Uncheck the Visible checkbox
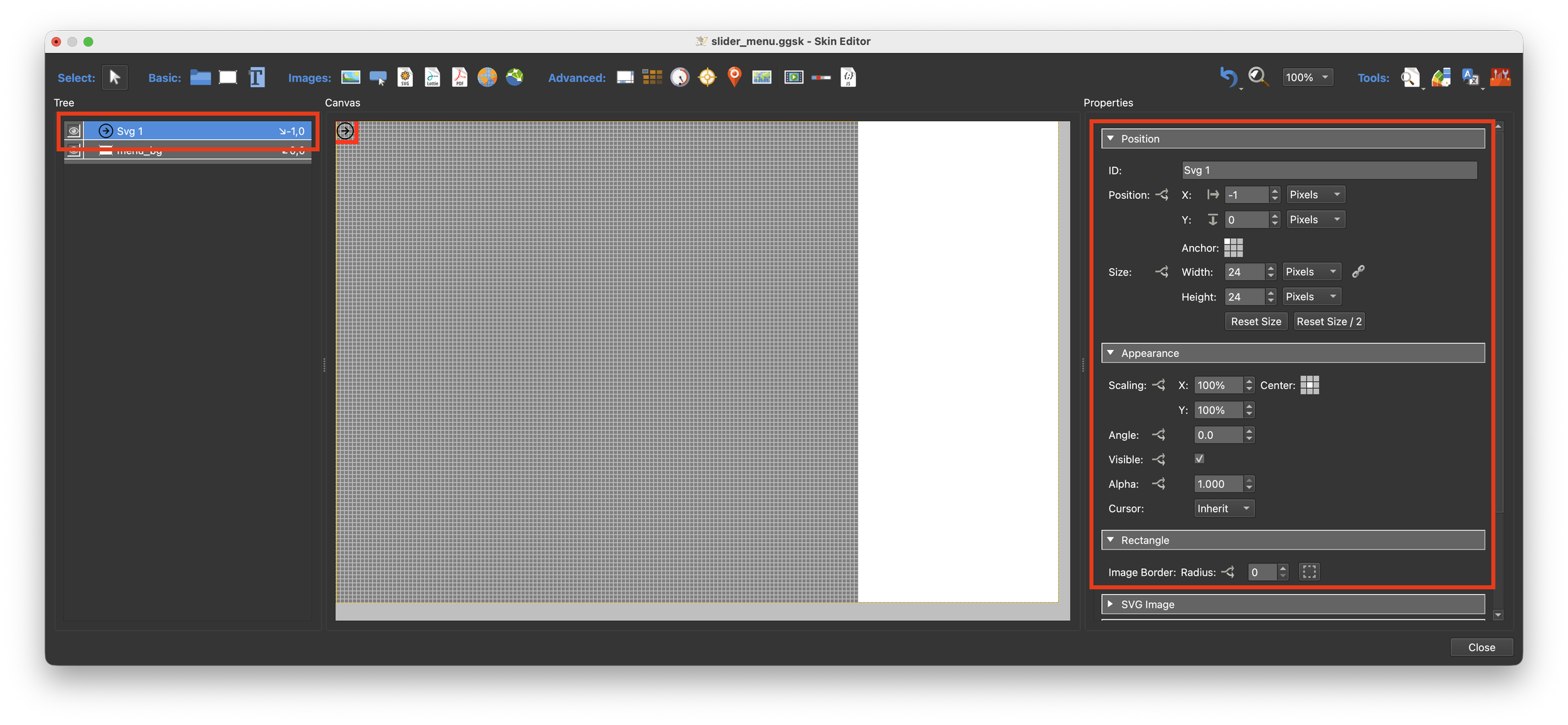Screen dimensions: 1568x725 1199,459
